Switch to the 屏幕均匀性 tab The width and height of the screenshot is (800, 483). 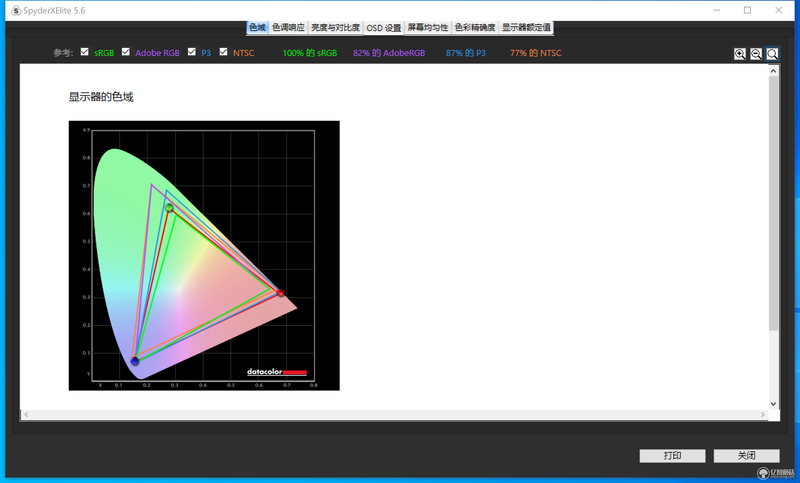tap(428, 28)
